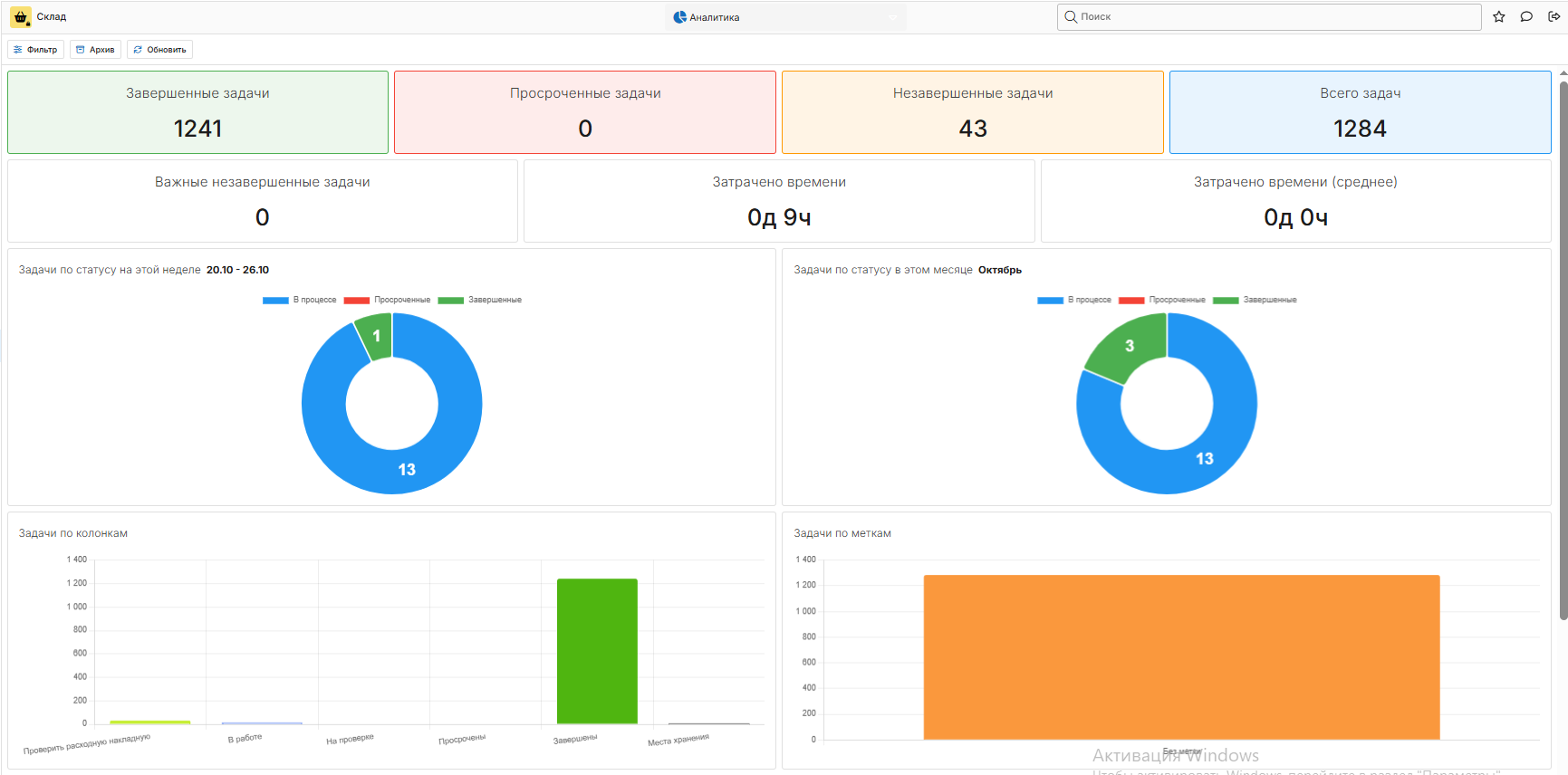
Task: Click the Склад basket logo icon
Action: point(20,17)
